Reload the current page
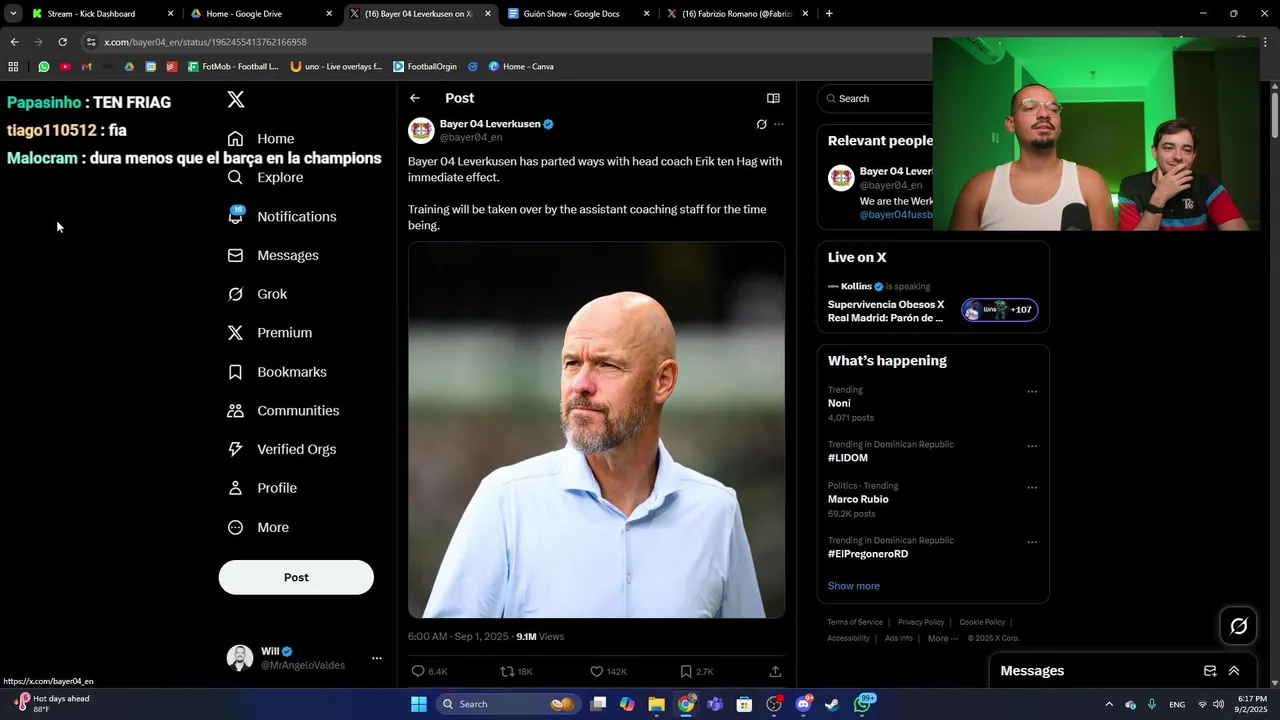 click(x=62, y=42)
